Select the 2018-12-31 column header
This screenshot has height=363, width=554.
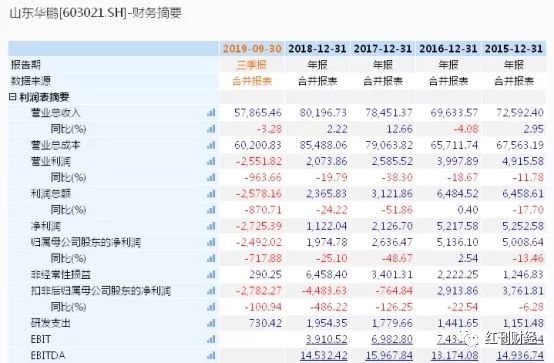point(317,48)
